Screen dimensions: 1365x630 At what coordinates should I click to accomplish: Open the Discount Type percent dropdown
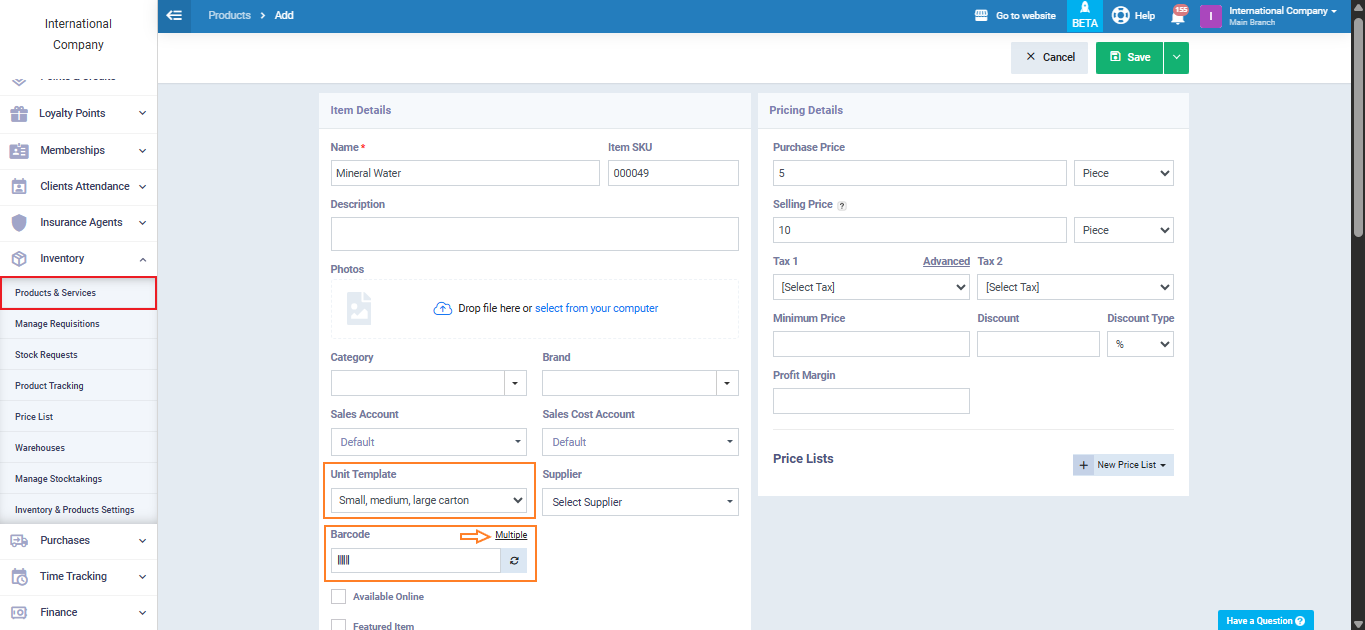[x=1140, y=344]
